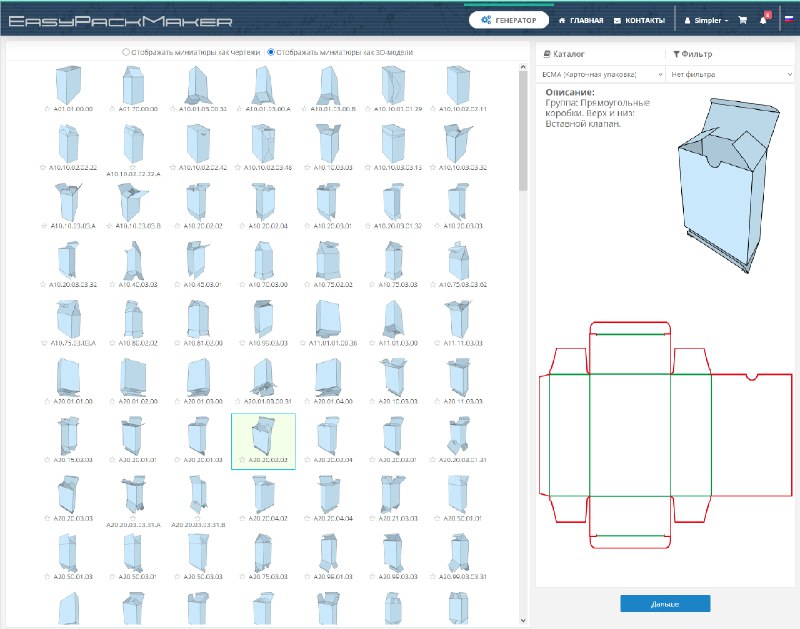
Task: Click the Russian flag language icon
Action: 789,19
